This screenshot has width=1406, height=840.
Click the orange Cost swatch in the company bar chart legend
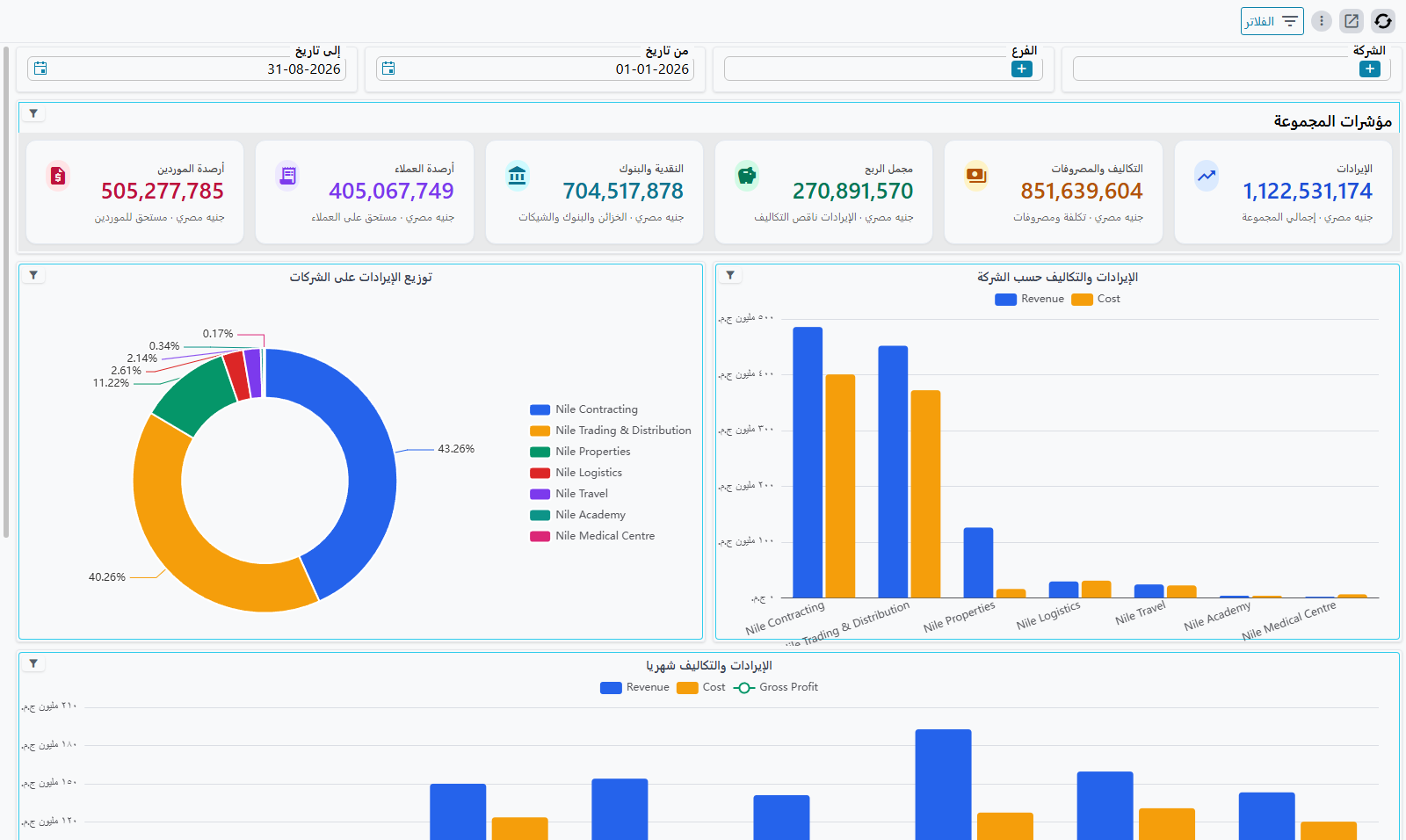click(x=1082, y=299)
